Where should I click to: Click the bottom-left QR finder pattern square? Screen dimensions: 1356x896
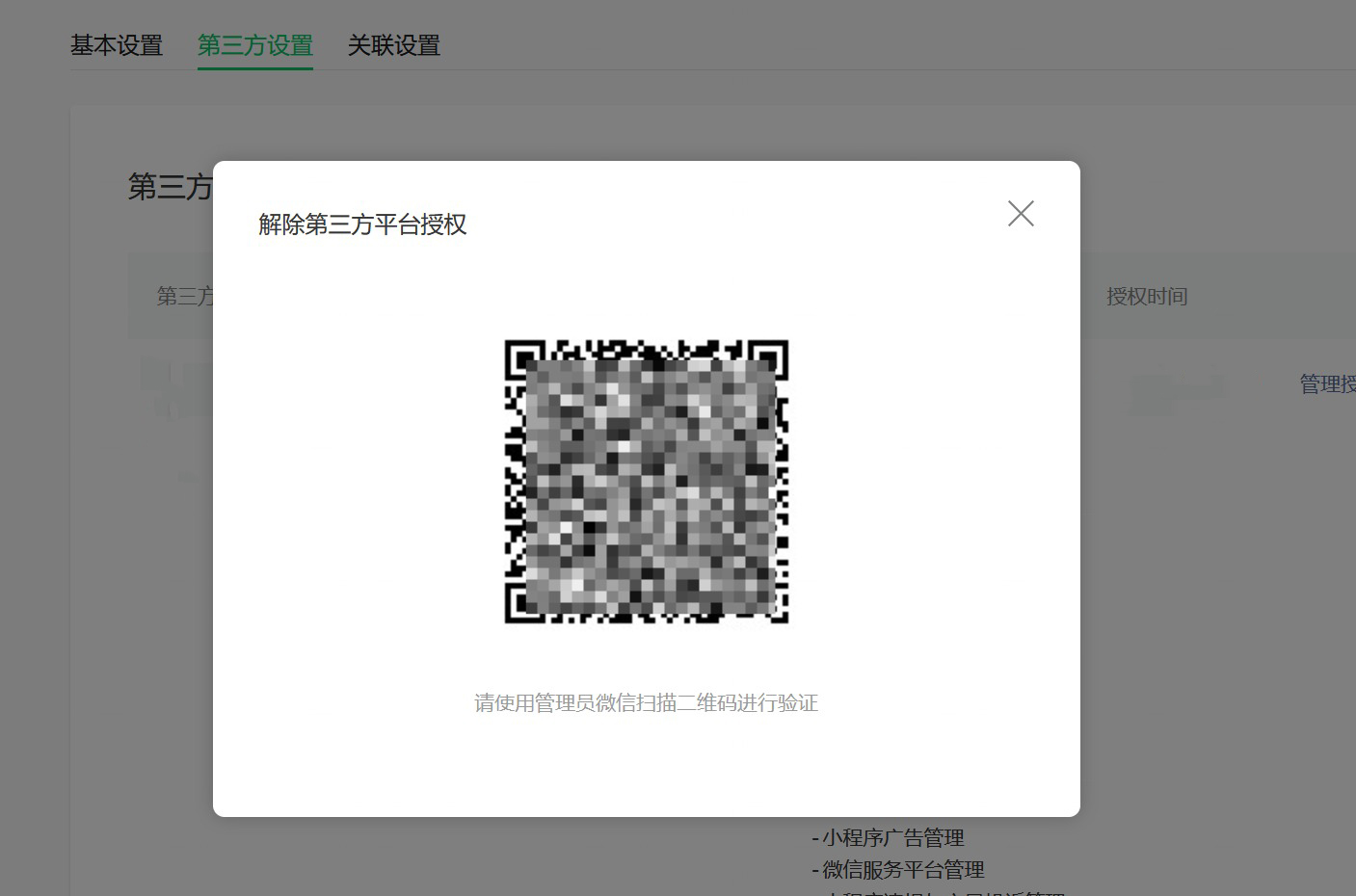pyautogui.click(x=521, y=606)
